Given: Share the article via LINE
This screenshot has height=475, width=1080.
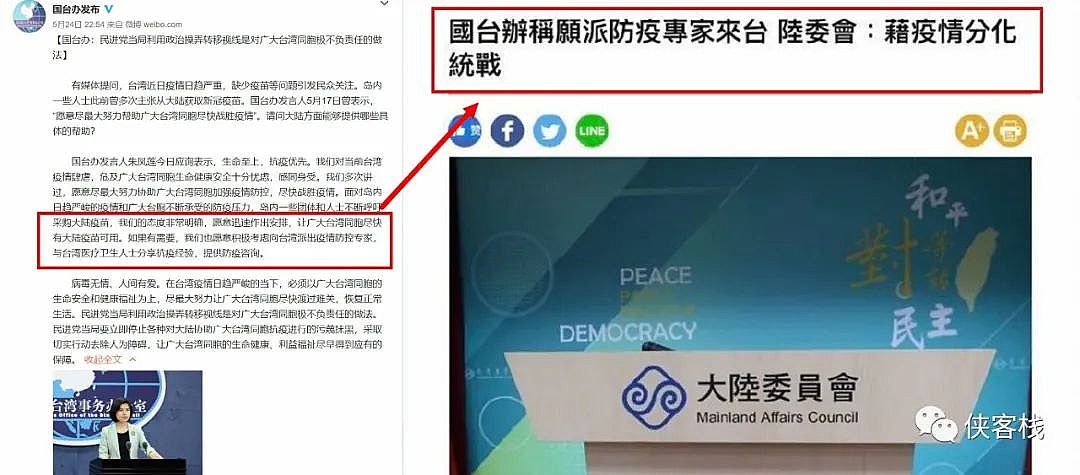Looking at the screenshot, I should (x=592, y=131).
